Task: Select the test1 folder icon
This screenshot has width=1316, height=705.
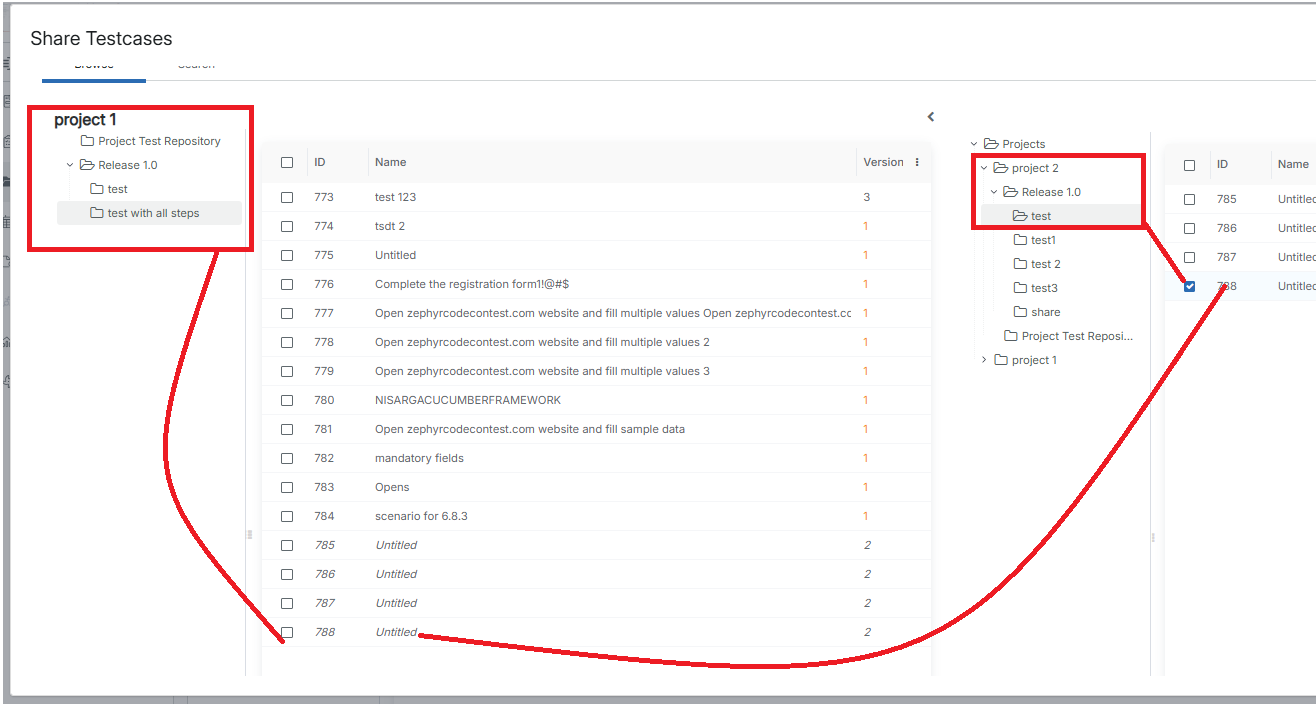Action: [1020, 240]
